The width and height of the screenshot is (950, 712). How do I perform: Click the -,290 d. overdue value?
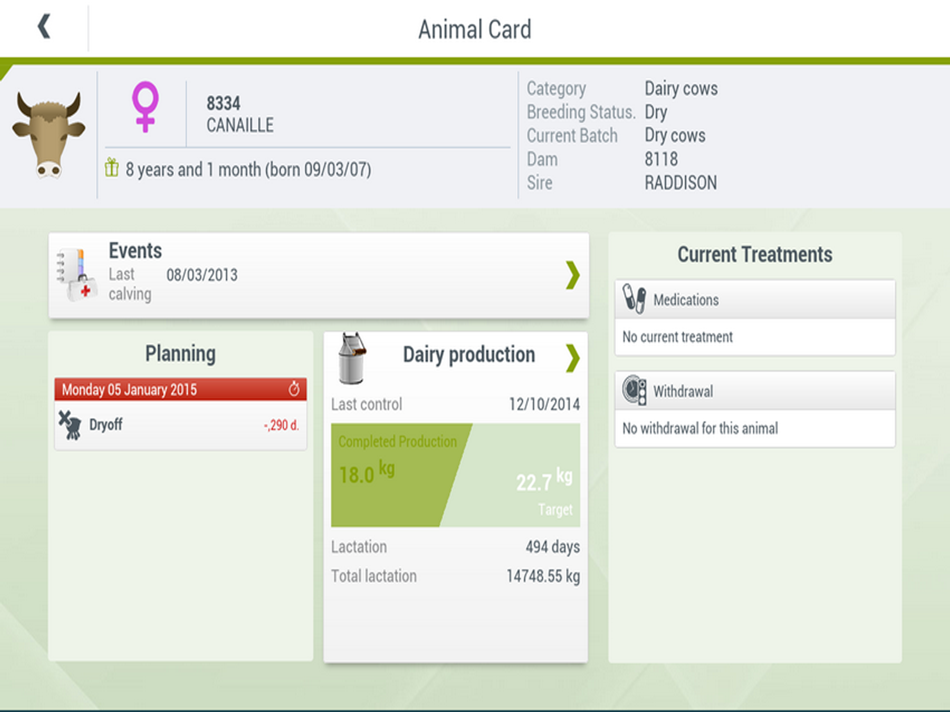click(281, 425)
